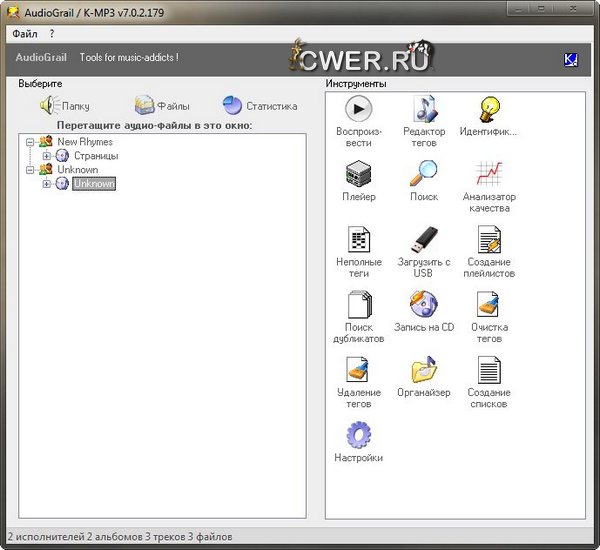Open Настройки gear settings

pyautogui.click(x=358, y=435)
